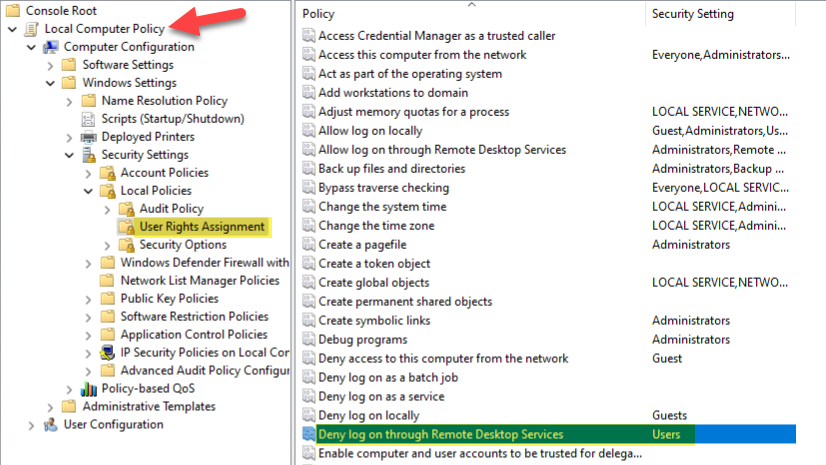
Task: Collapse the Computer Configuration node
Action: [x=32, y=47]
